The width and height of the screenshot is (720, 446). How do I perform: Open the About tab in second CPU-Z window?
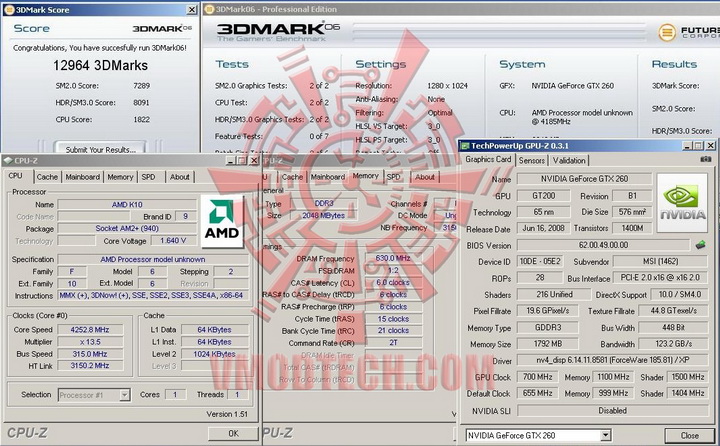tap(425, 177)
